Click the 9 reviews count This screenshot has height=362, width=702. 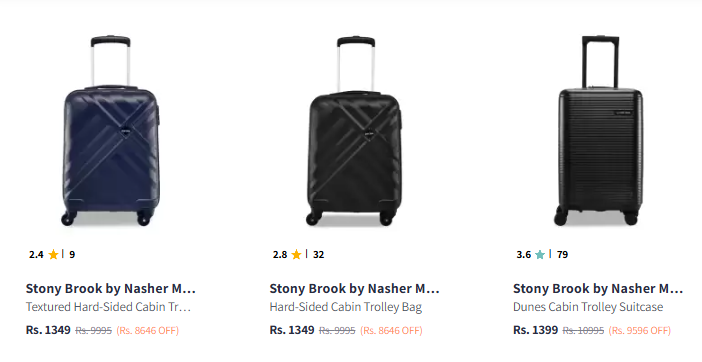pyautogui.click(x=72, y=255)
